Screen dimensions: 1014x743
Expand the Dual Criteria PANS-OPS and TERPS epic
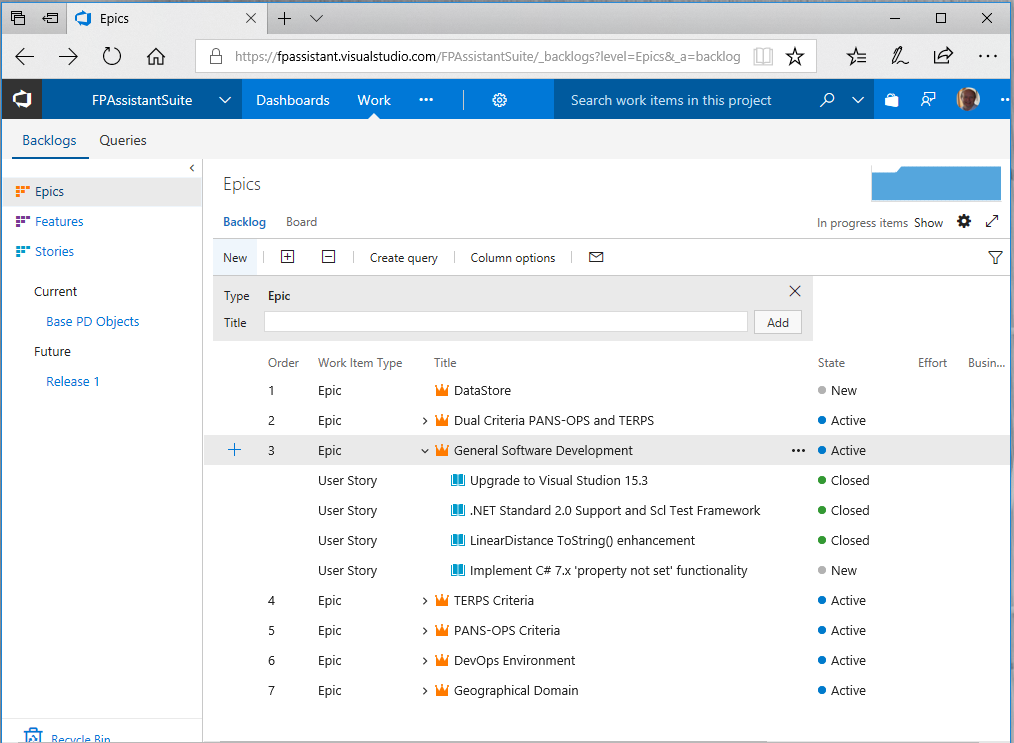point(425,421)
